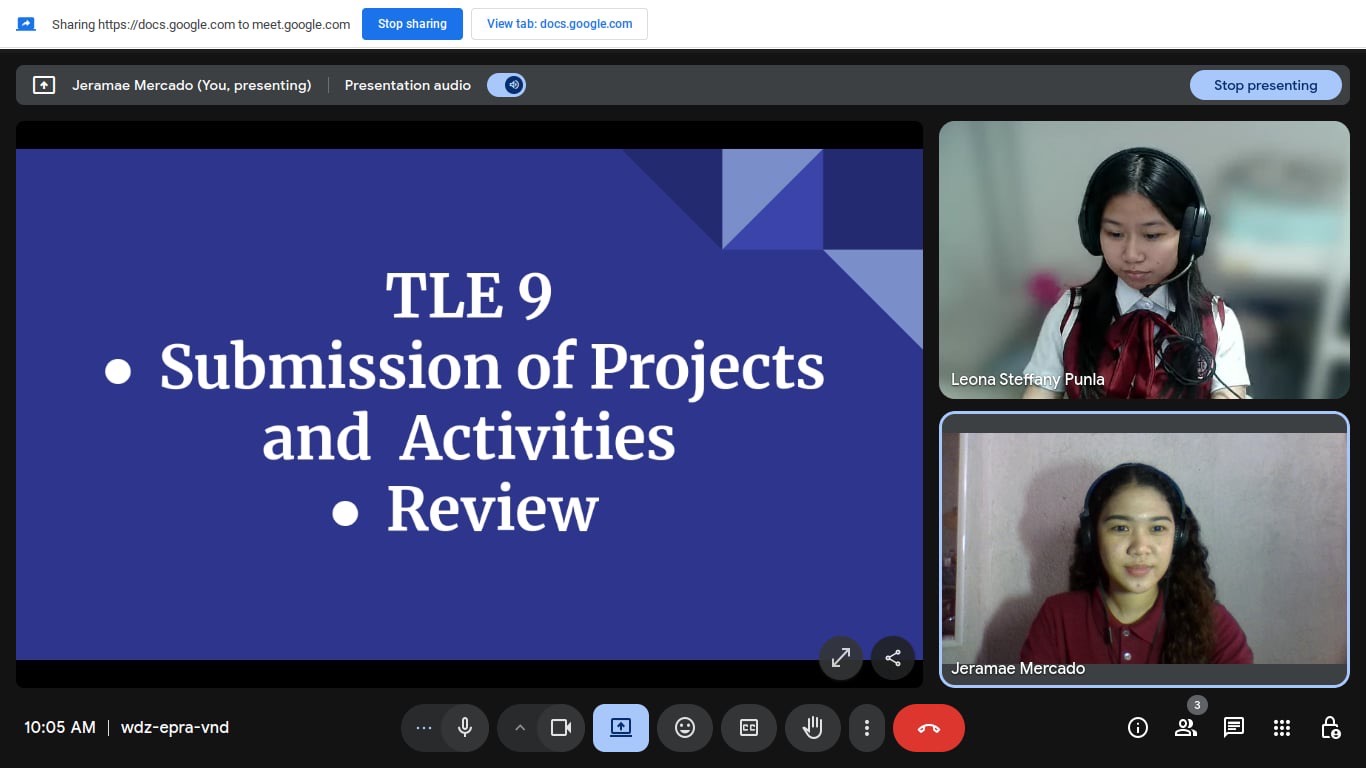
Task: Open the emoji reactions panel
Action: pyautogui.click(x=685, y=728)
